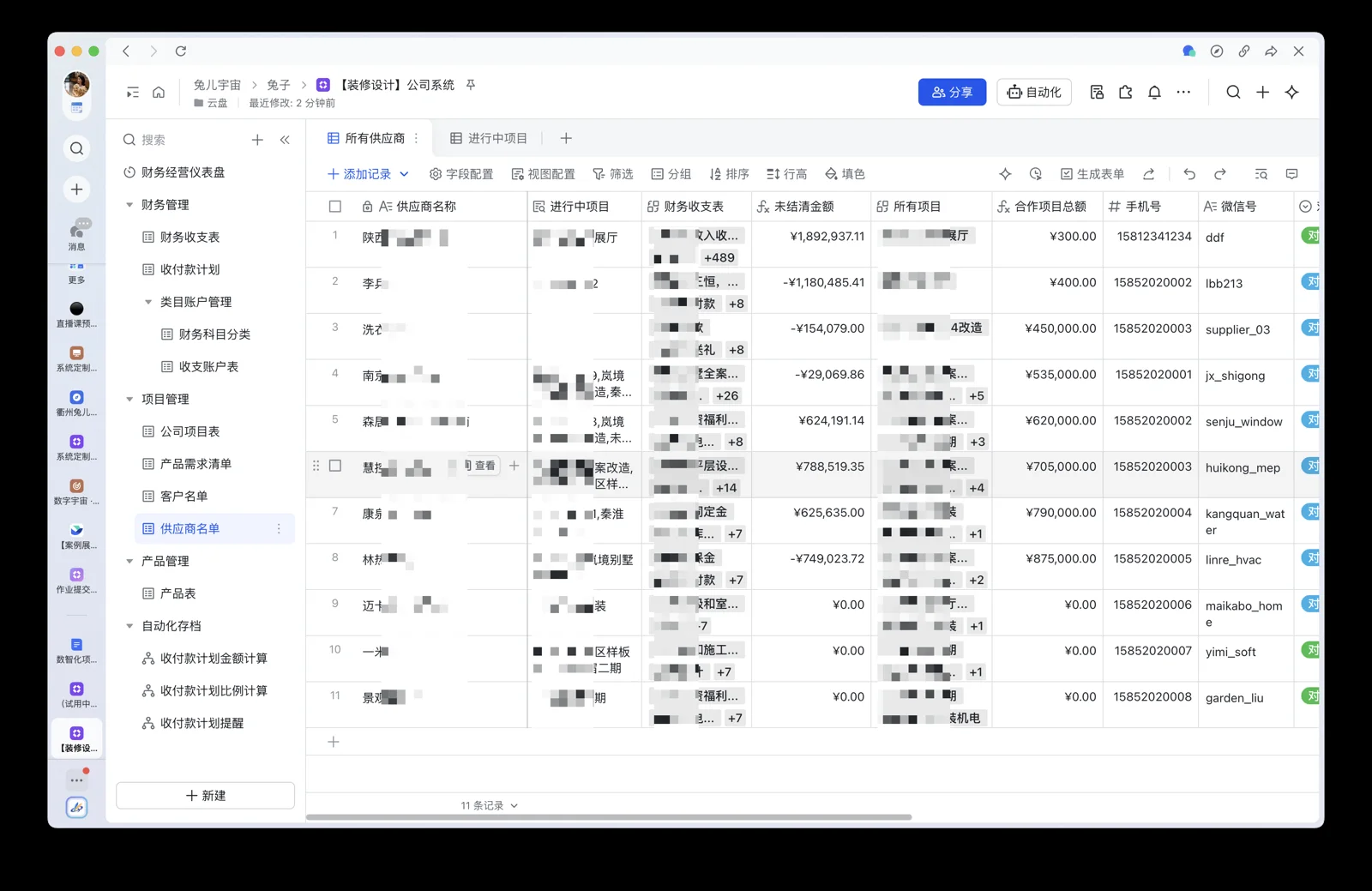Click the sidebar 搜索 search field
The width and height of the screenshot is (1372, 891).
181,140
